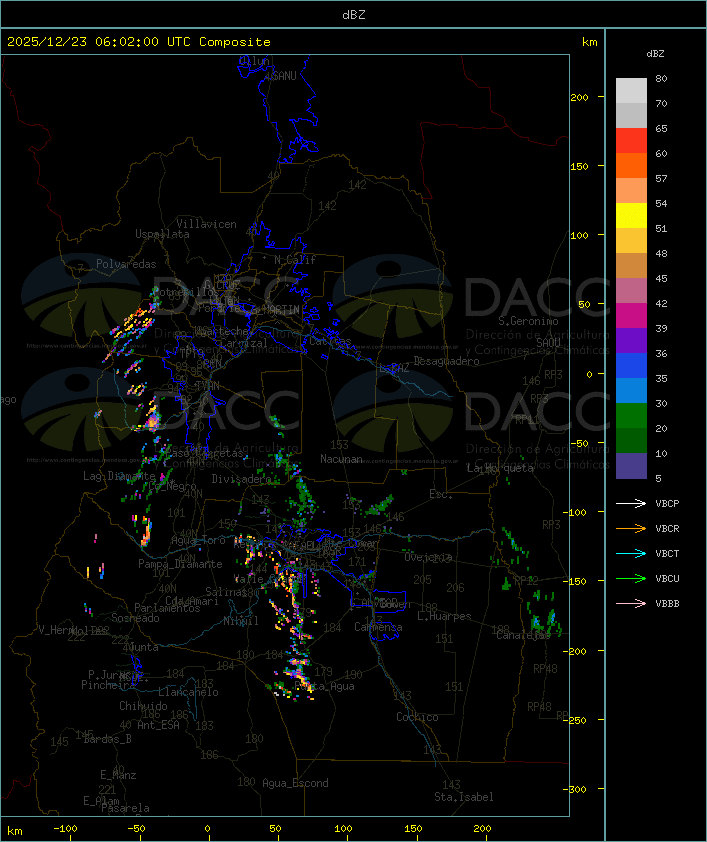Pick the purple 36-39 dBZ swatch
707x842 pixels.
pyautogui.click(x=631, y=340)
